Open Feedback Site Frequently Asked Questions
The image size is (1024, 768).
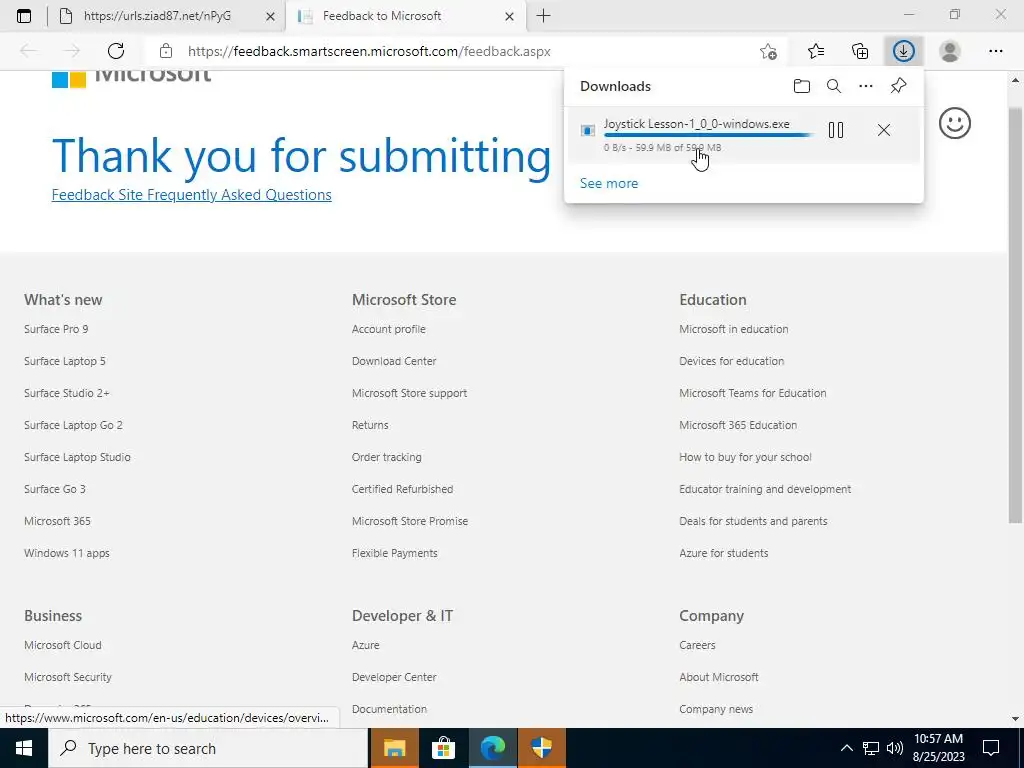pyautogui.click(x=191, y=195)
